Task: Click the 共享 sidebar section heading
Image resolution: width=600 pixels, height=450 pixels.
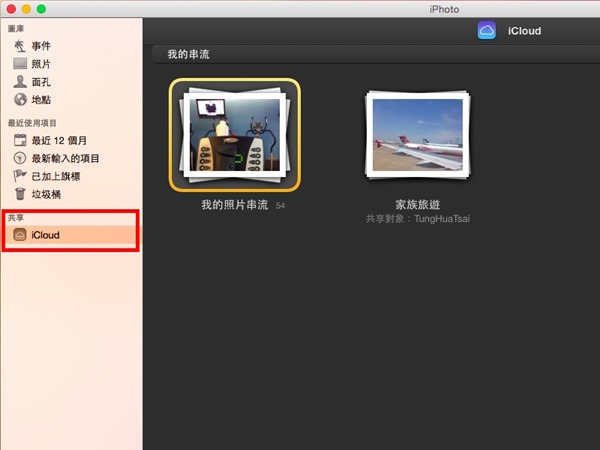Action: [x=16, y=218]
